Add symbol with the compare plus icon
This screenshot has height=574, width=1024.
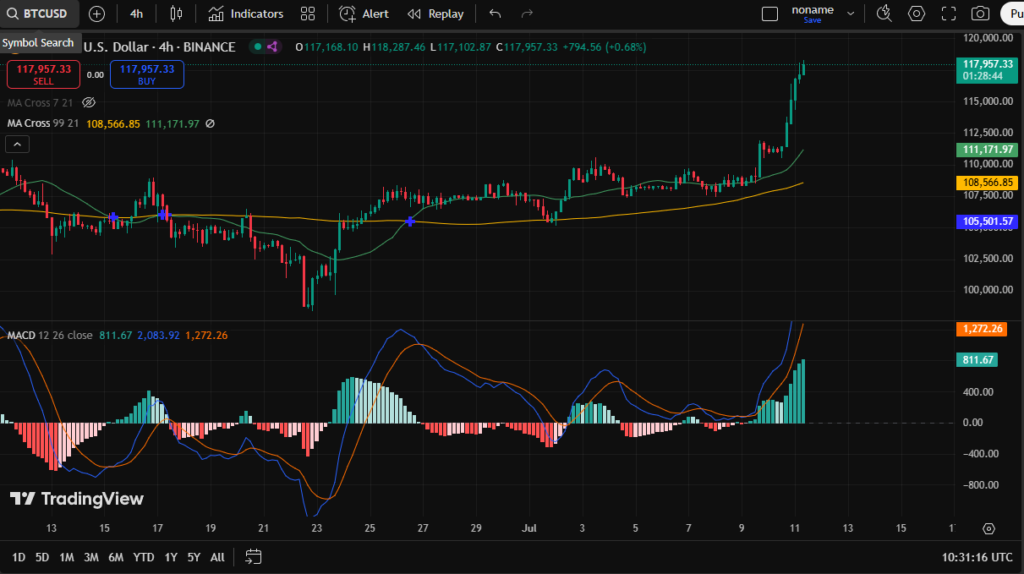pos(97,14)
